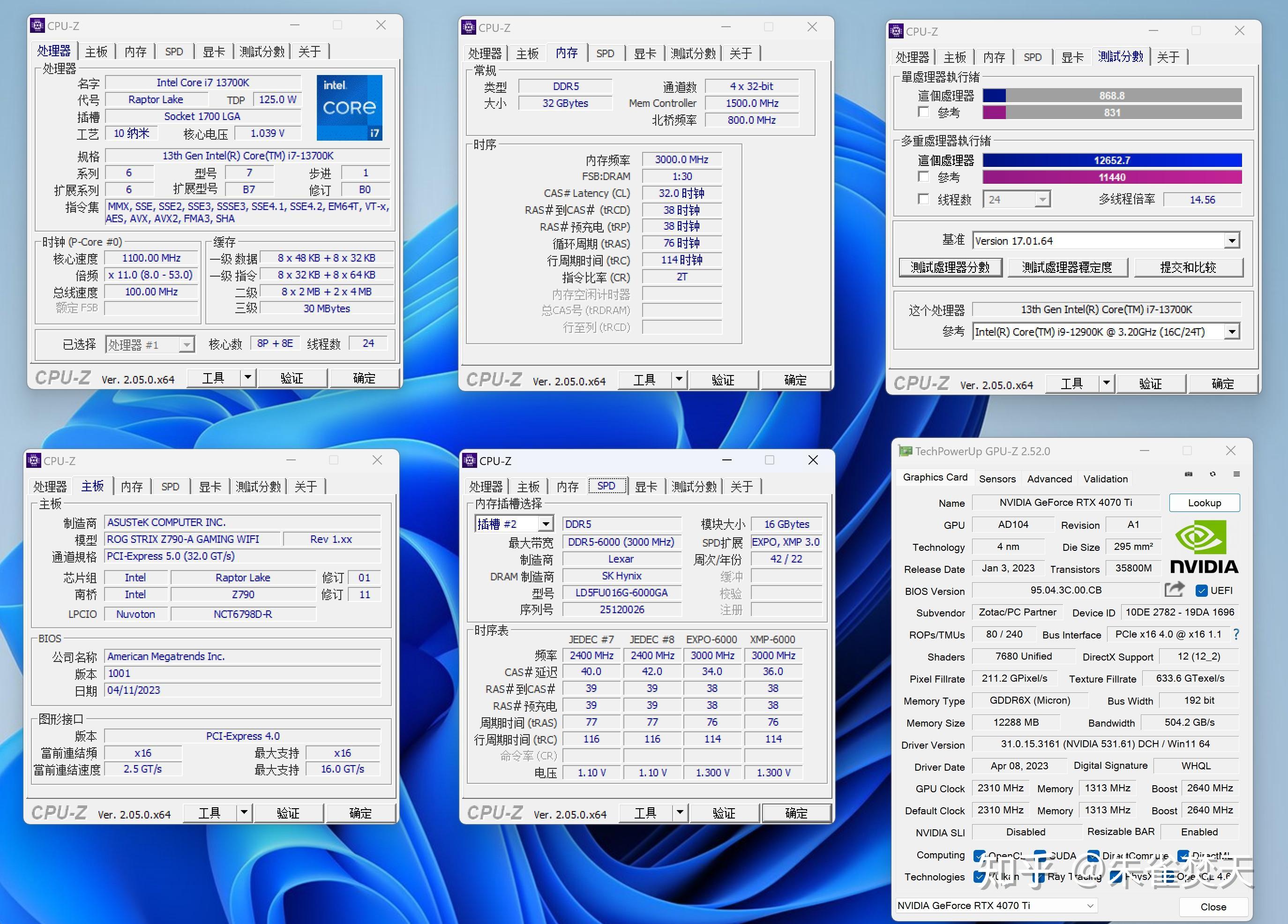Screen dimensions: 1288x924
Task: Toggle the CUDA checkbox
Action: click(x=1040, y=856)
